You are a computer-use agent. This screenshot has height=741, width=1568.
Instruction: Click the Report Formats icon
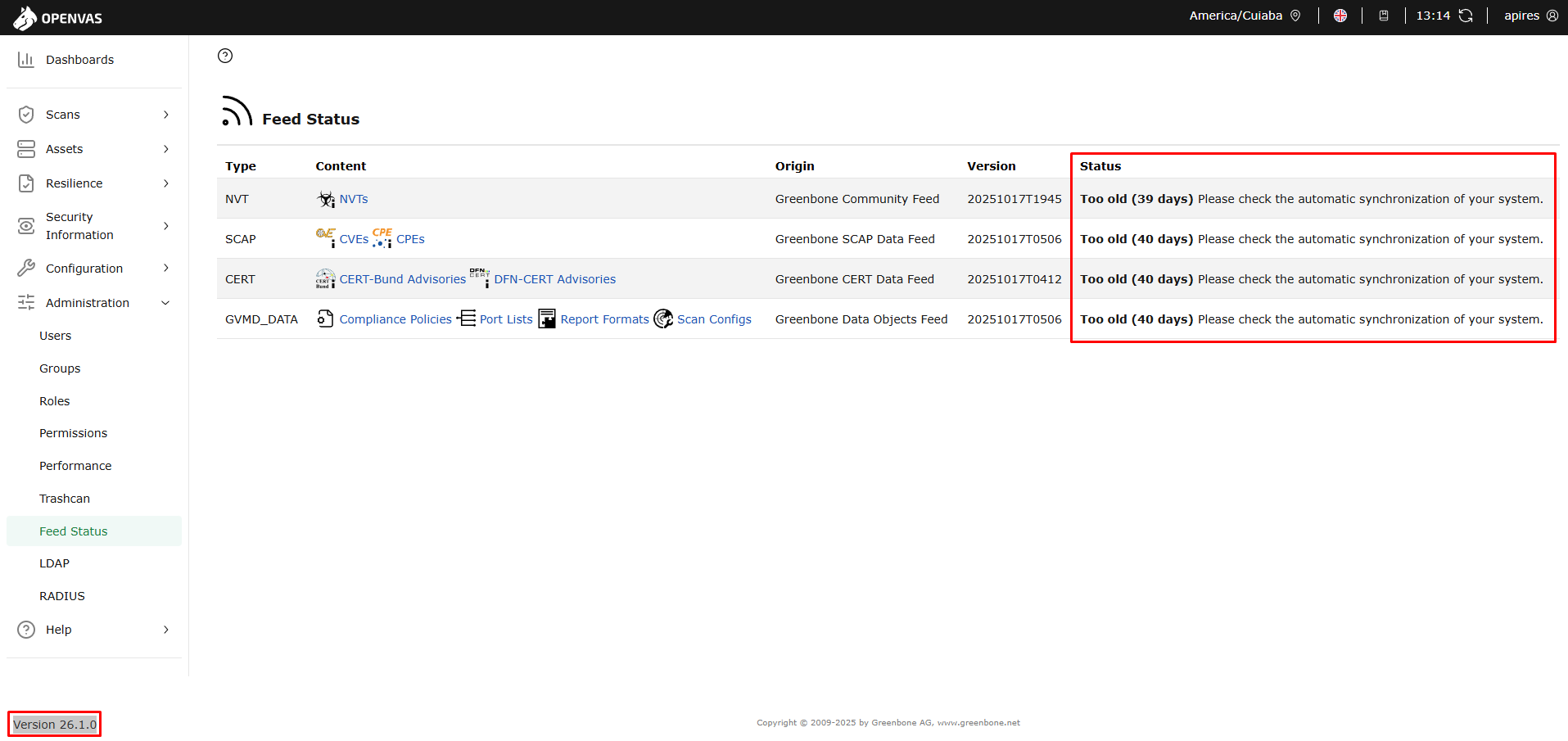point(547,319)
